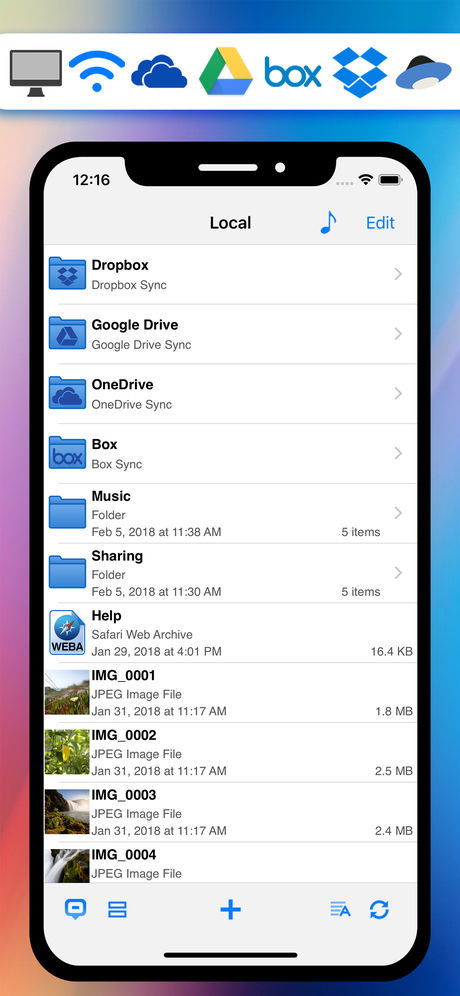Screen dimensions: 460x996
Task: Expand the Music folder chevron
Action: coord(398,513)
